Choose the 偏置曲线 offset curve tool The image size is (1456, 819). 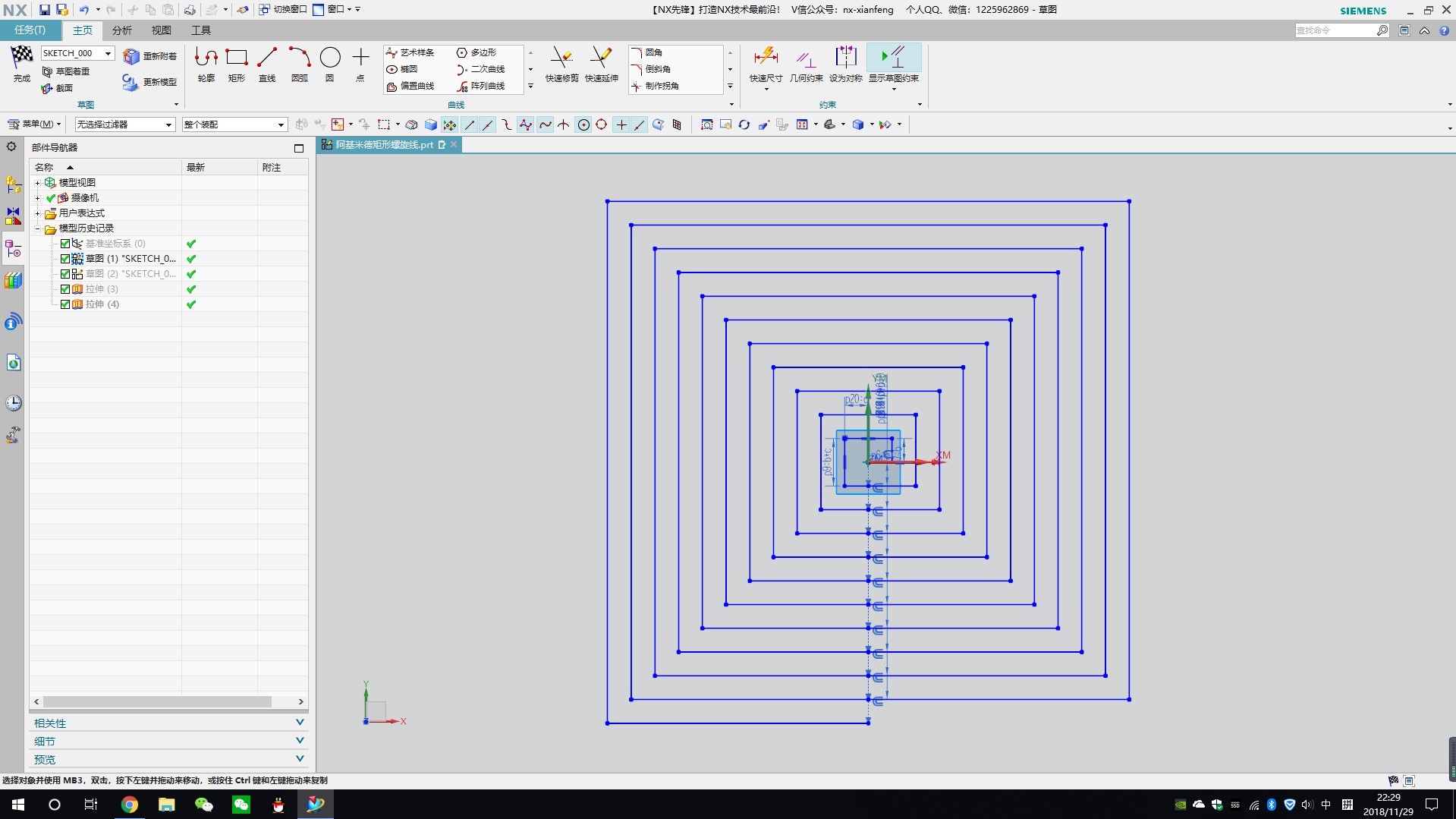click(x=410, y=86)
